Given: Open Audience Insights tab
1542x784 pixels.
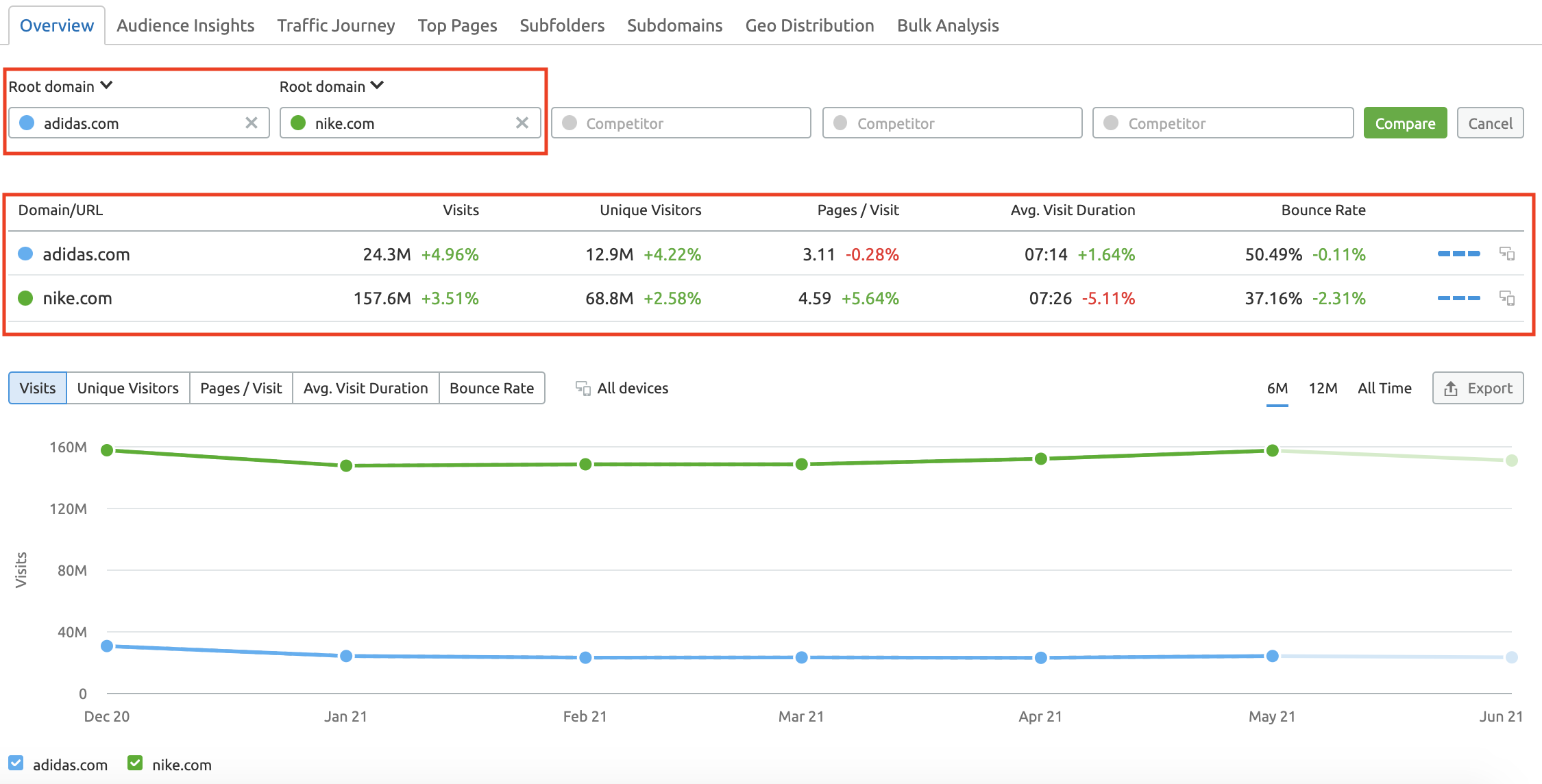Looking at the screenshot, I should 185,25.
